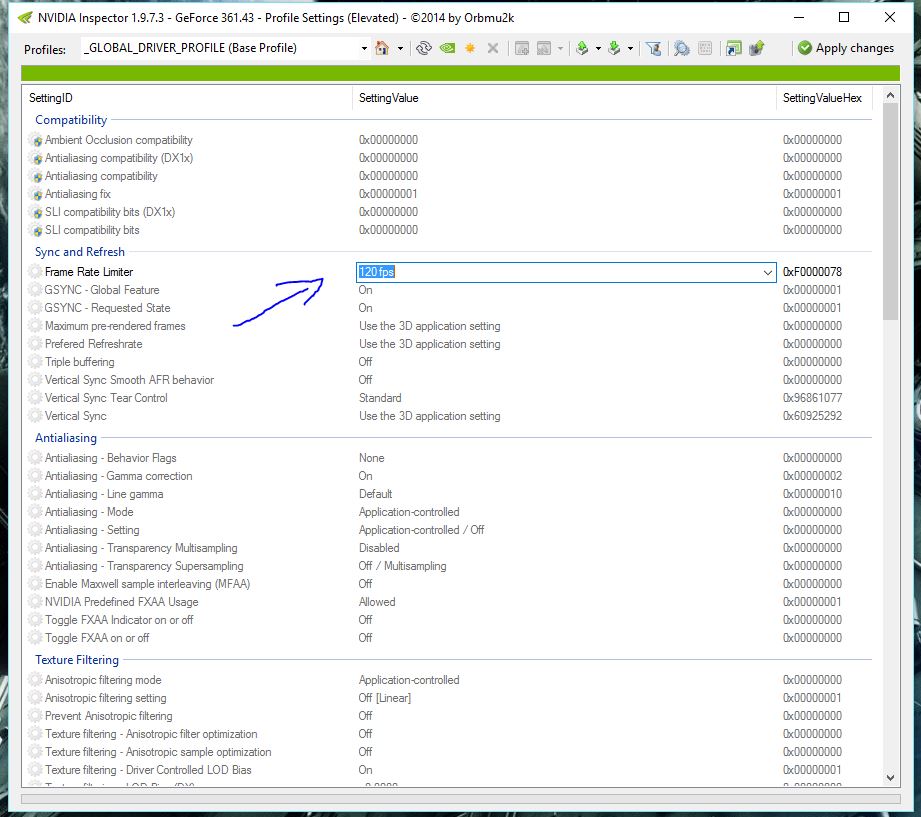The height and width of the screenshot is (817, 921).
Task: Click gear icon beside SLI compatibility bits (DX1x)
Action: (36, 213)
